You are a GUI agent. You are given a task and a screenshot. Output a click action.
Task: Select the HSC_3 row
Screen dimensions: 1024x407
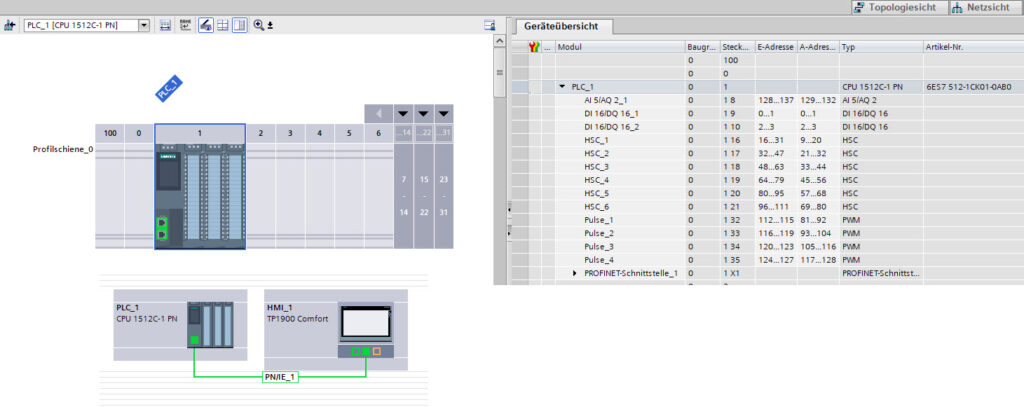point(767,167)
